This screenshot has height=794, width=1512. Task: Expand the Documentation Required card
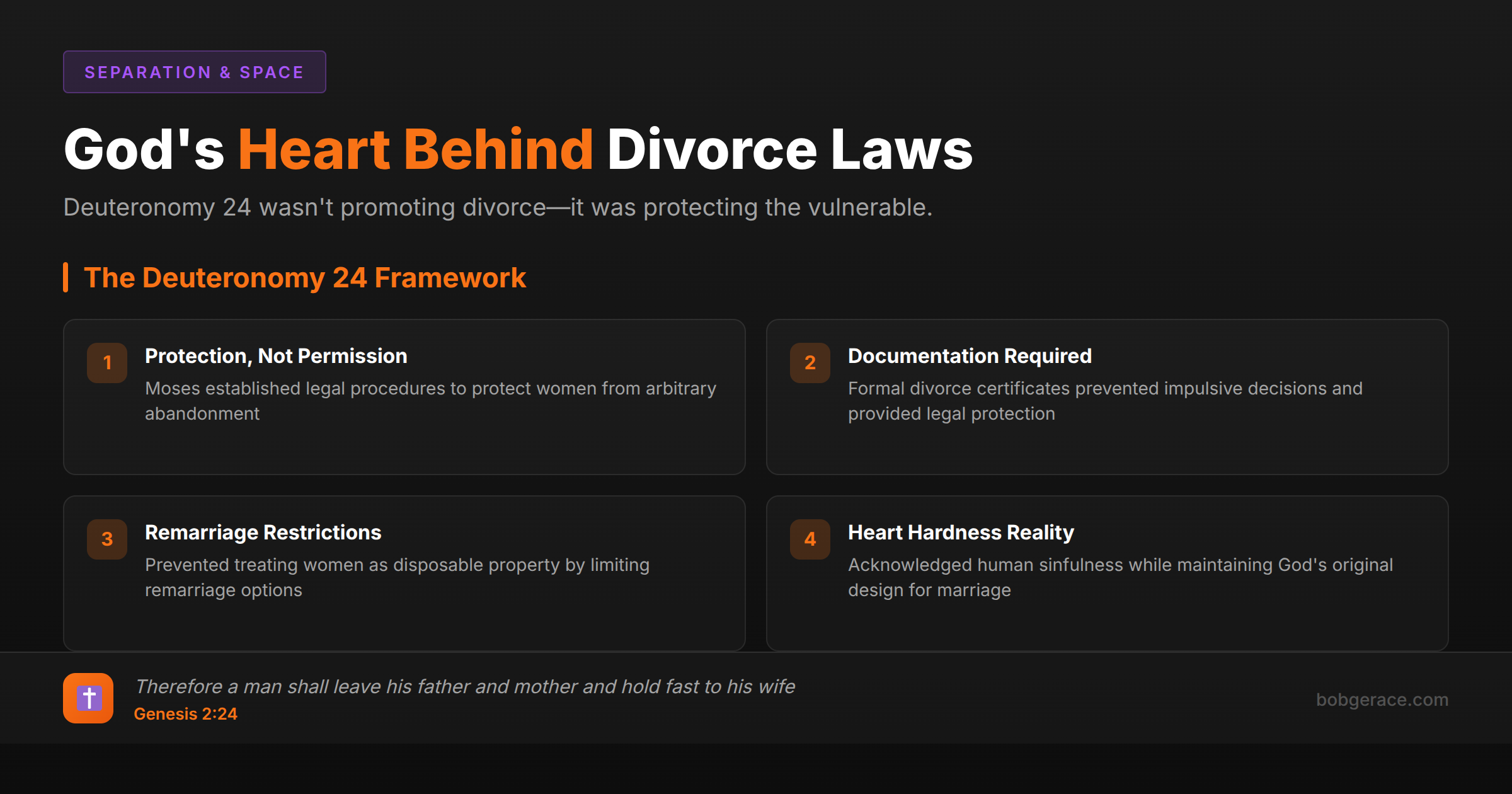click(1106, 397)
